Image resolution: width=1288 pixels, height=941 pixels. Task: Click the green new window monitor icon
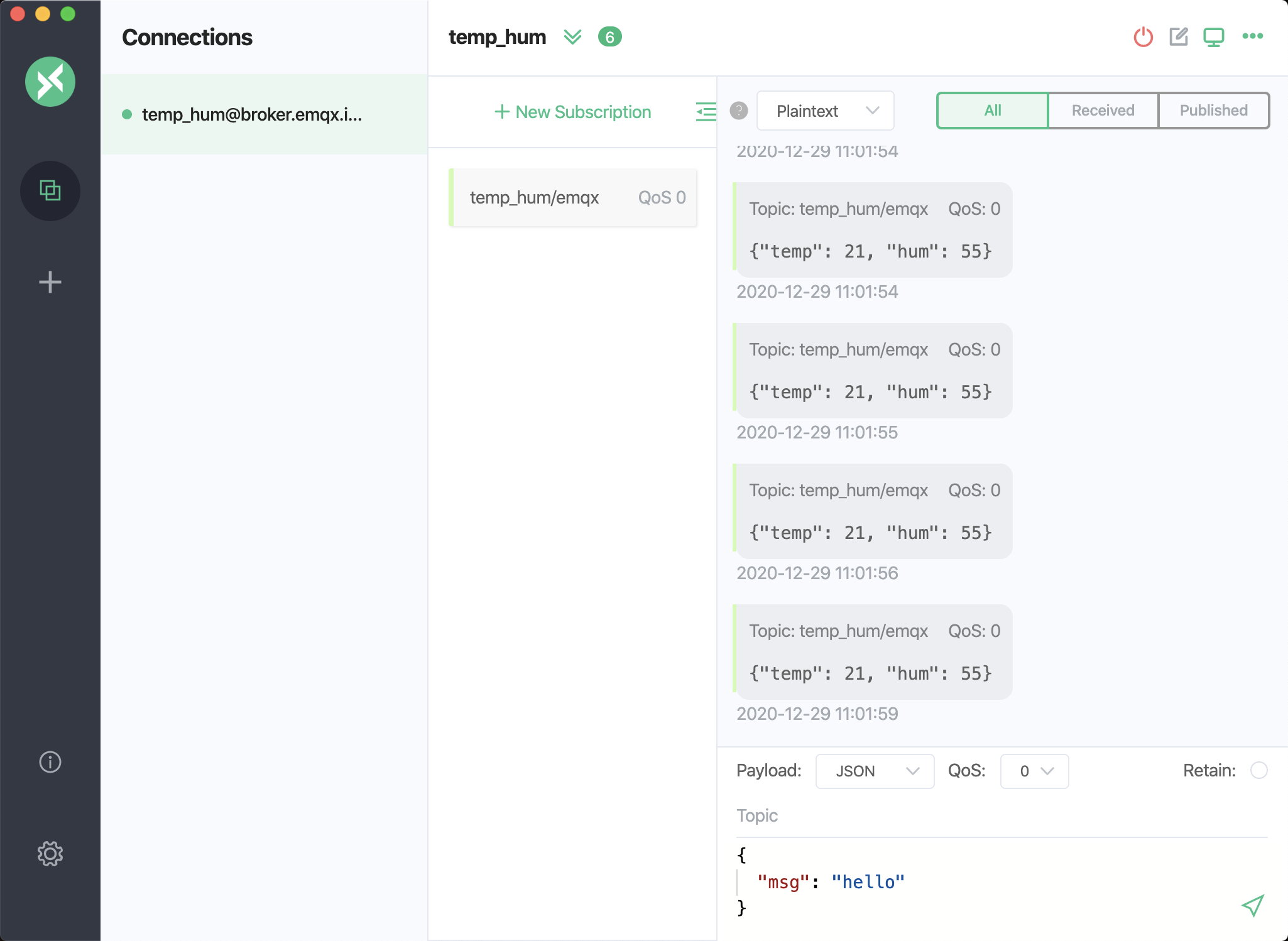pos(1213,37)
